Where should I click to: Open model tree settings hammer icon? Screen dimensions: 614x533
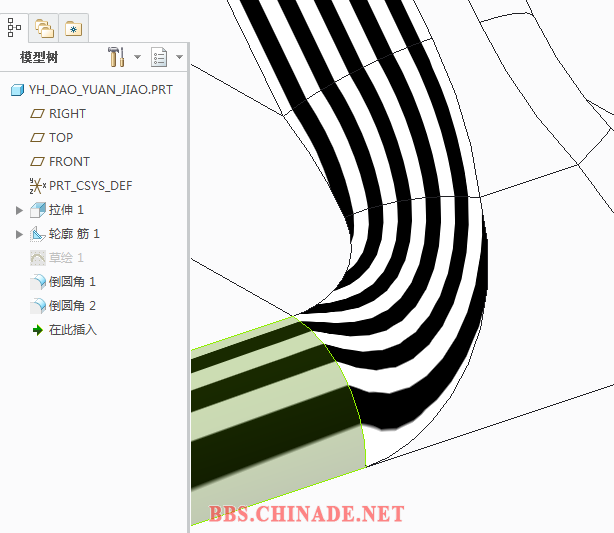coord(116,57)
